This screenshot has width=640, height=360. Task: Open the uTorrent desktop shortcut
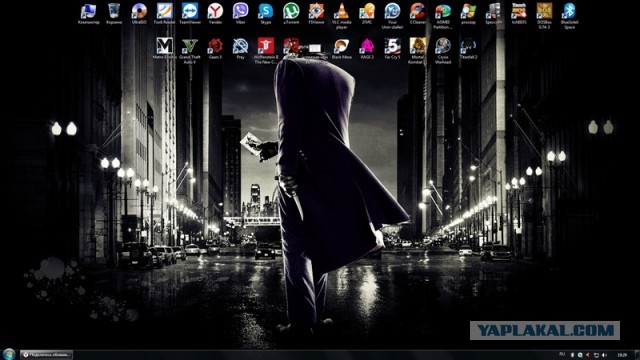[x=291, y=14]
